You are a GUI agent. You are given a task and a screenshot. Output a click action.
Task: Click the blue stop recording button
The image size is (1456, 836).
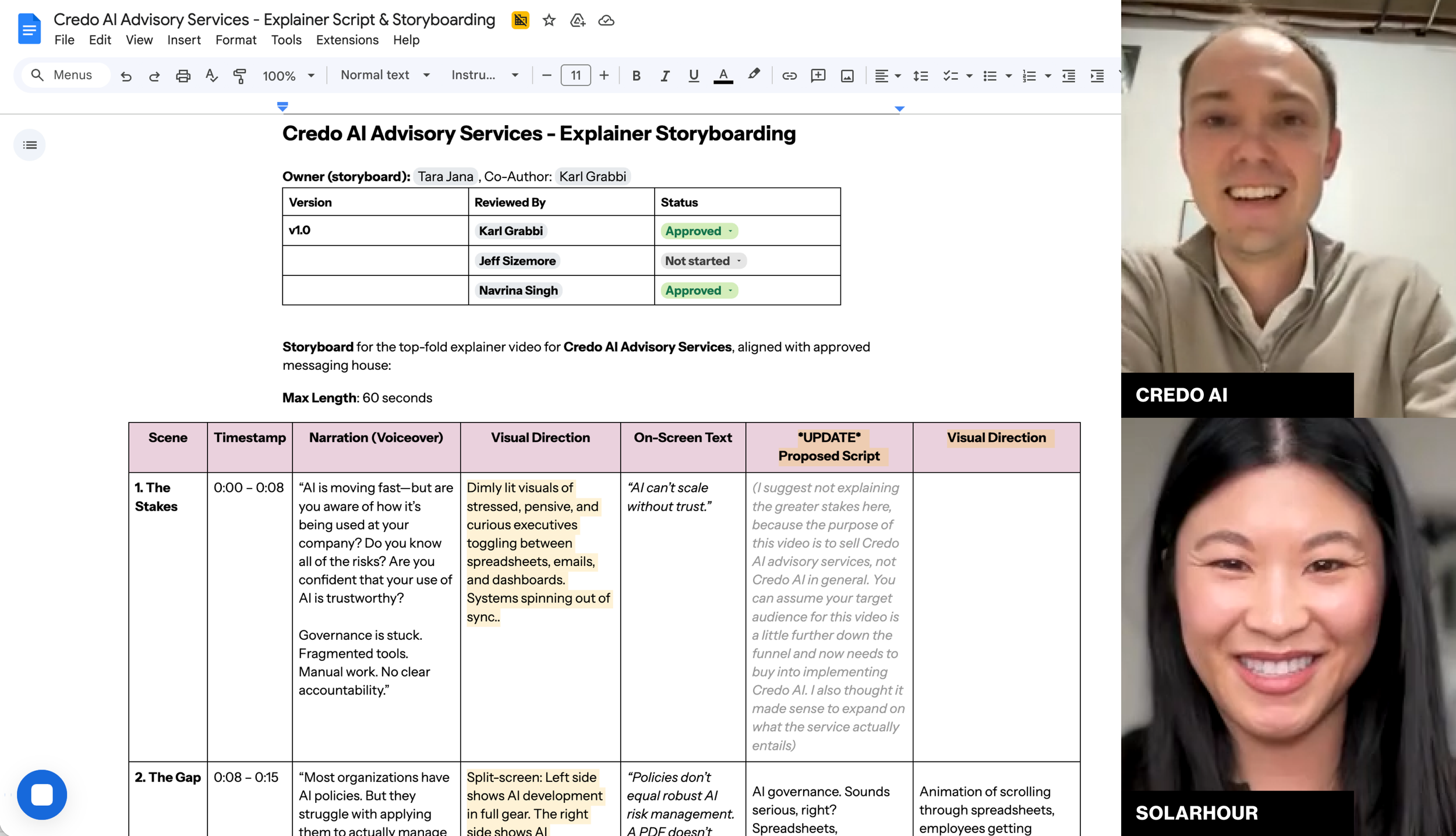coord(42,795)
